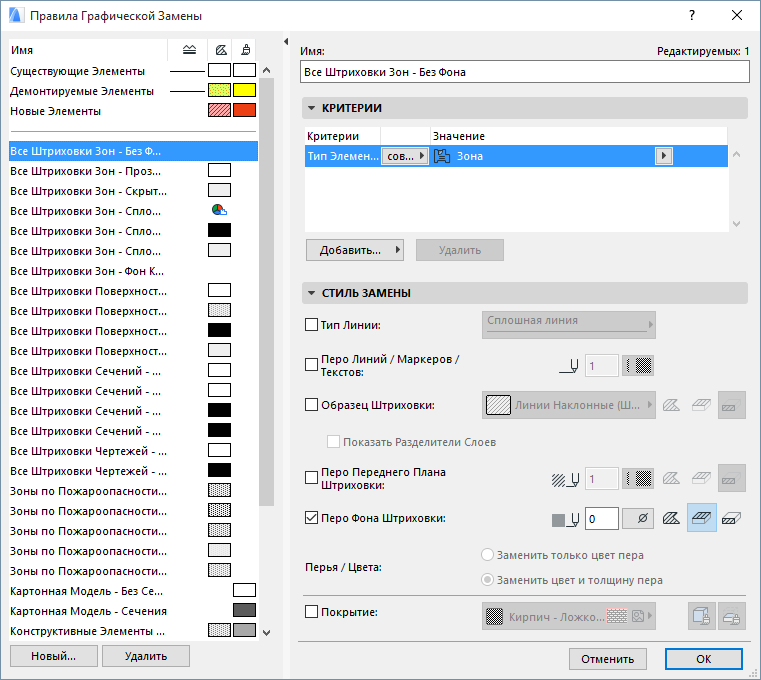Click transparent background pen button
761x680 pixels.
click(x=638, y=519)
